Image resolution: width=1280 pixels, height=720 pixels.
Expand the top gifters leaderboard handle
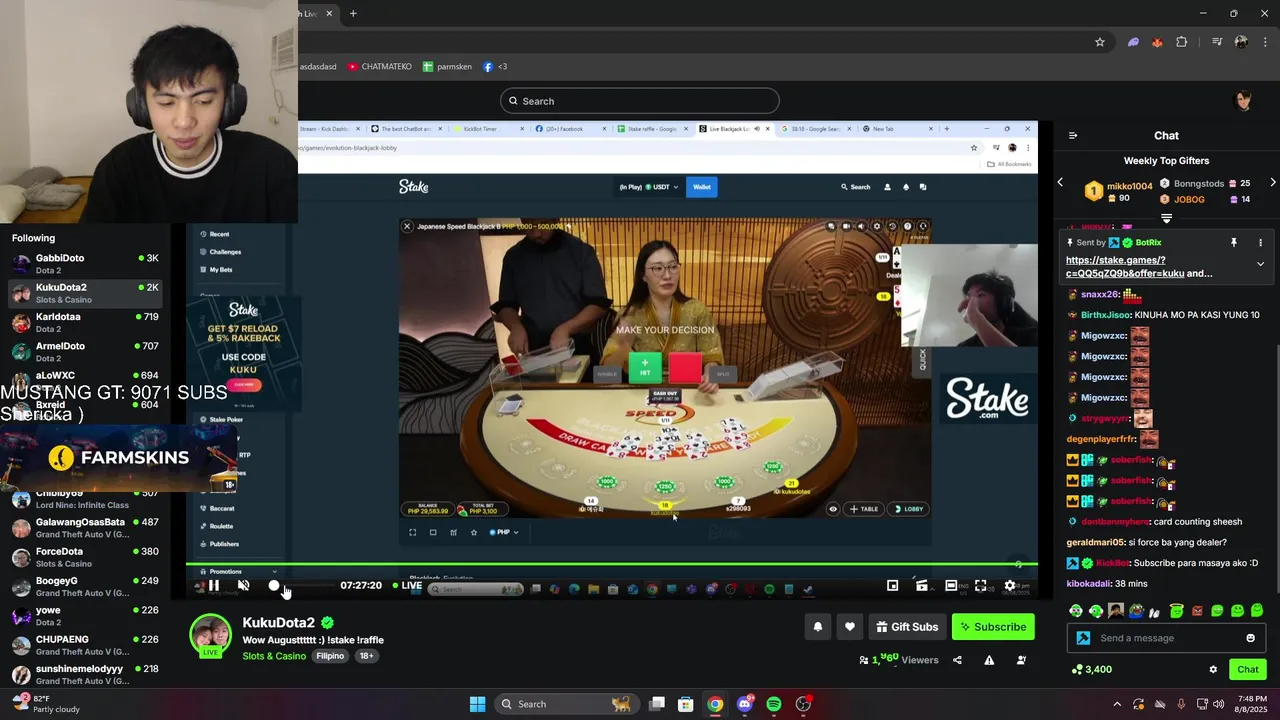click(1166, 218)
